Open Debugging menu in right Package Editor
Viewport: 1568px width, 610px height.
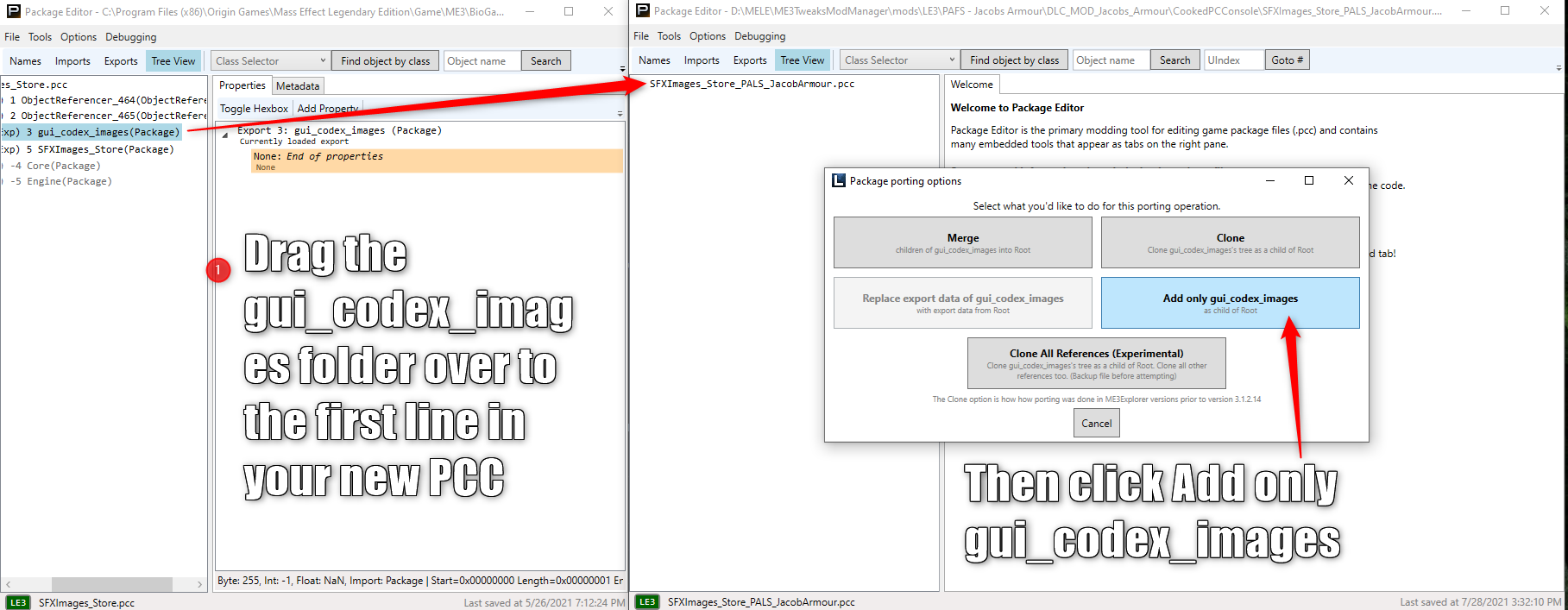pyautogui.click(x=760, y=36)
